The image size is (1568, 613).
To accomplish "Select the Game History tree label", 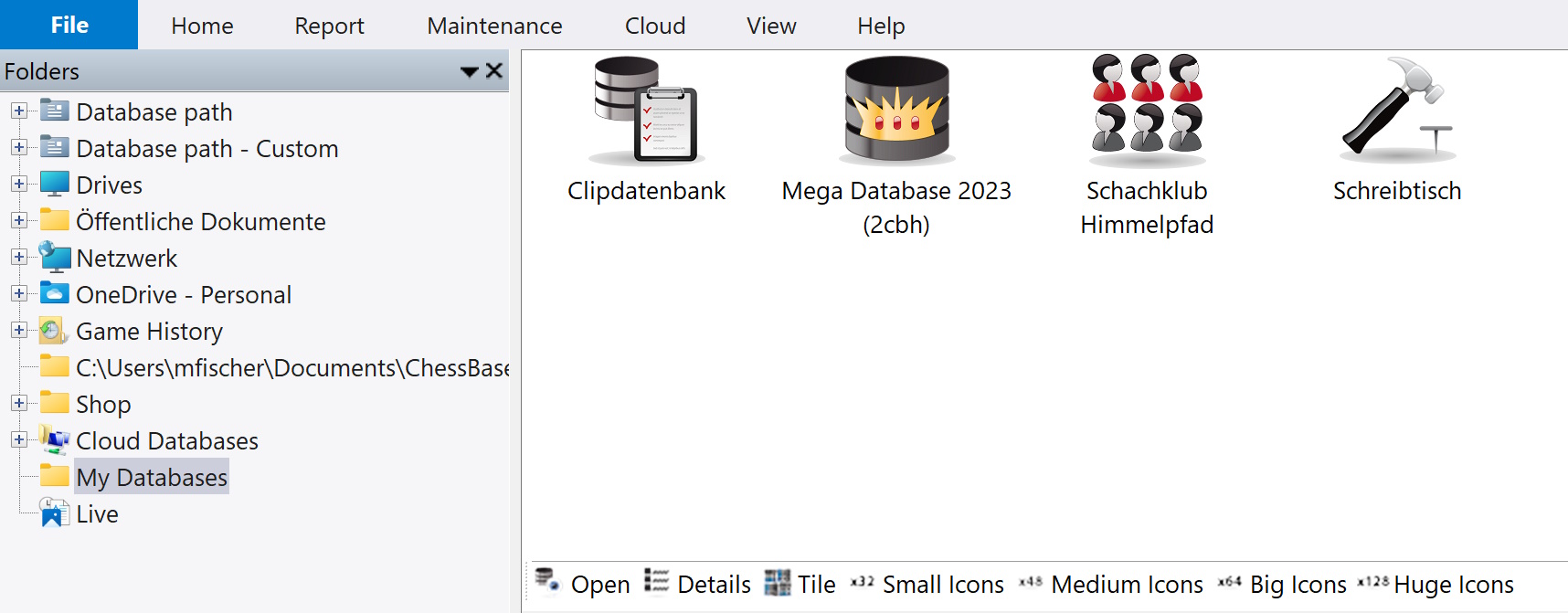I will point(149,332).
